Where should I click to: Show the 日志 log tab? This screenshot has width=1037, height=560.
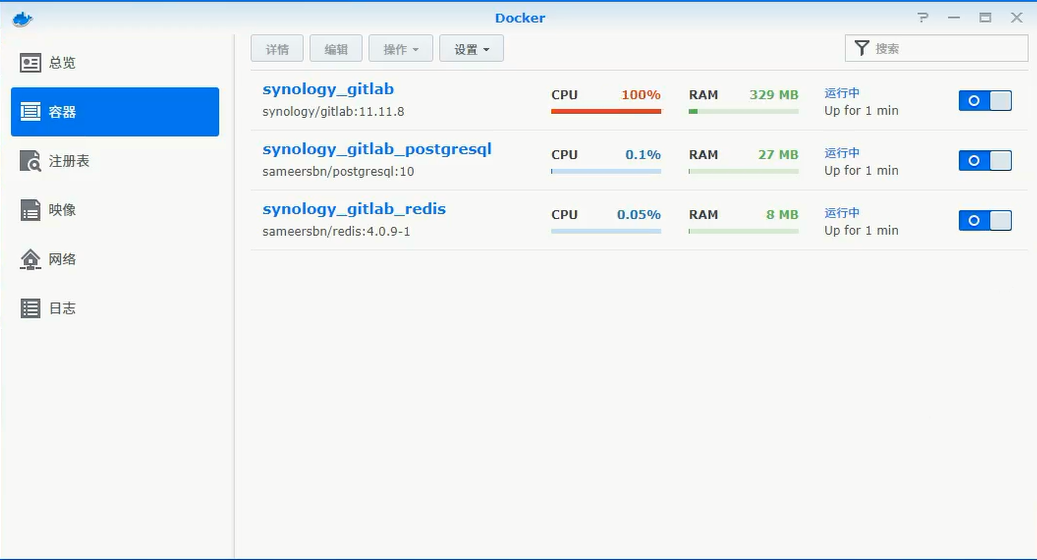[115, 308]
